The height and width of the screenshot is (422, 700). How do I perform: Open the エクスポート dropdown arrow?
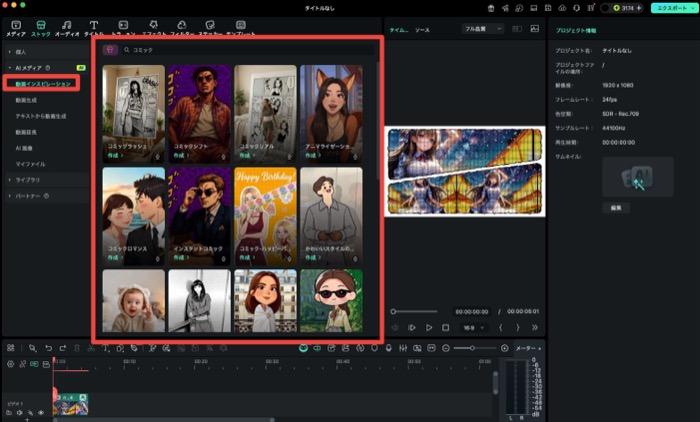click(693, 8)
